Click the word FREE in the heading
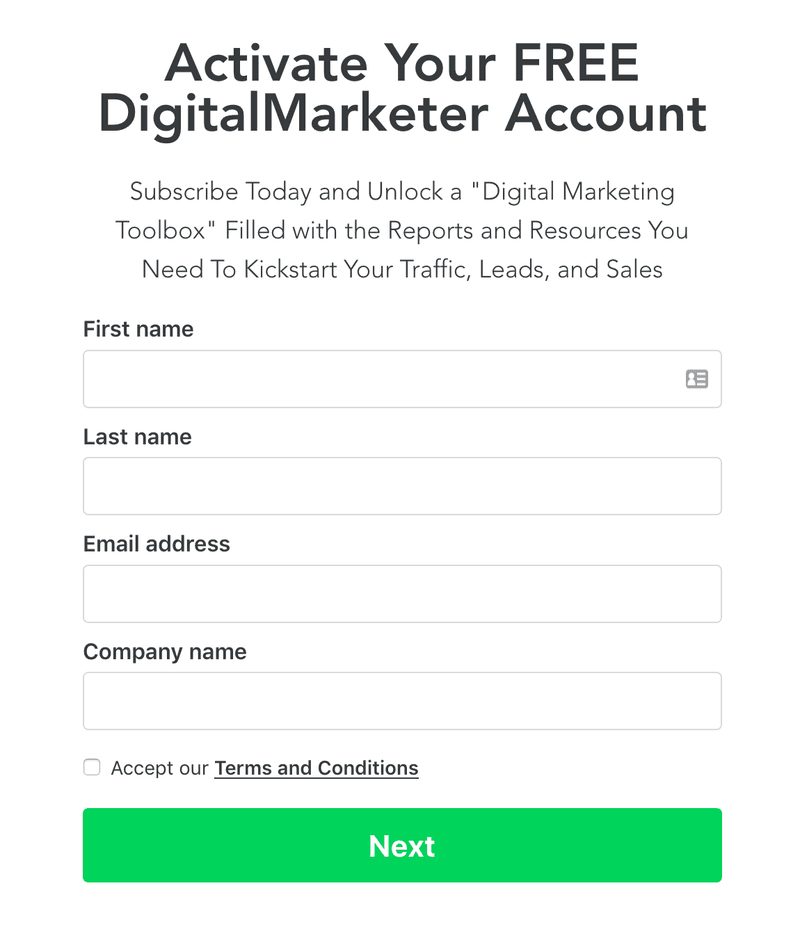Image resolution: width=800 pixels, height=936 pixels. coord(576,63)
